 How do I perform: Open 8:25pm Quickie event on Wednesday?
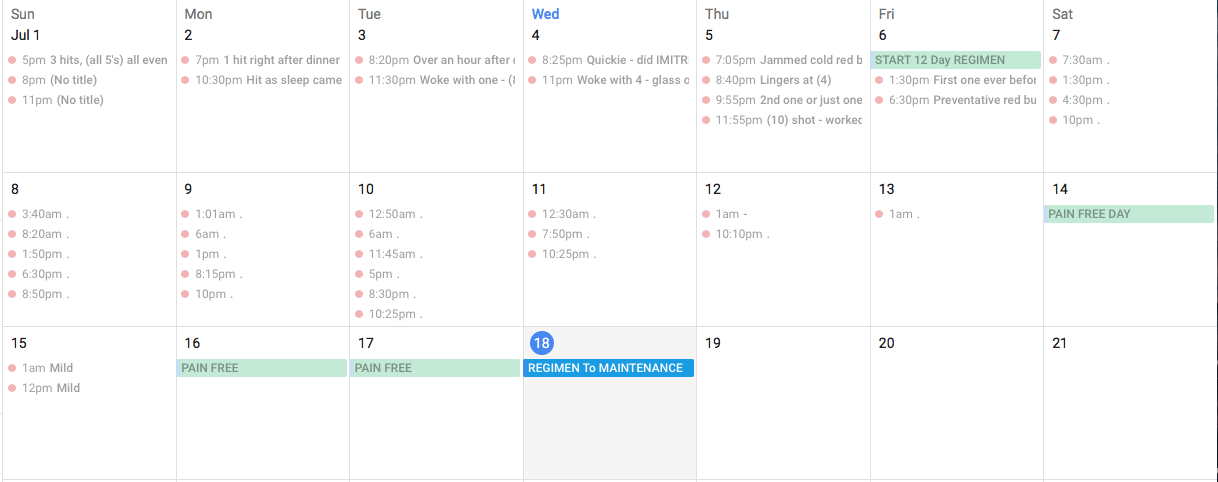[x=608, y=60]
